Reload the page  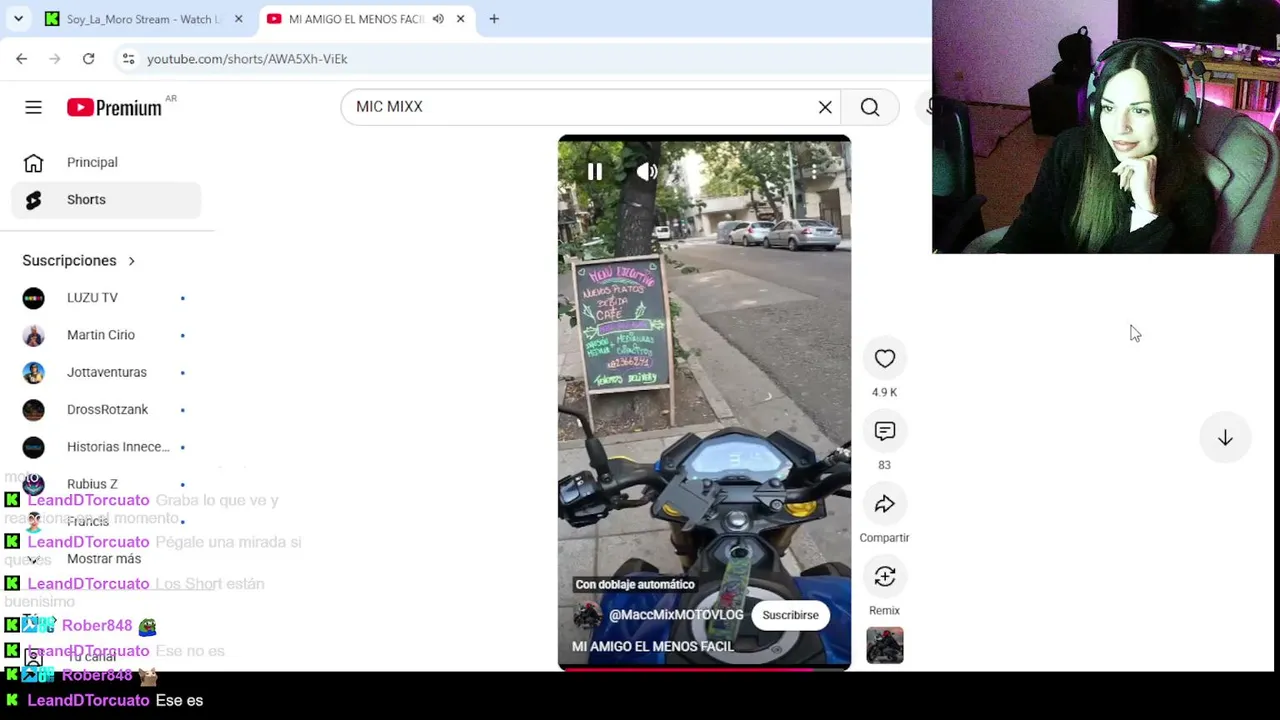[x=88, y=59]
